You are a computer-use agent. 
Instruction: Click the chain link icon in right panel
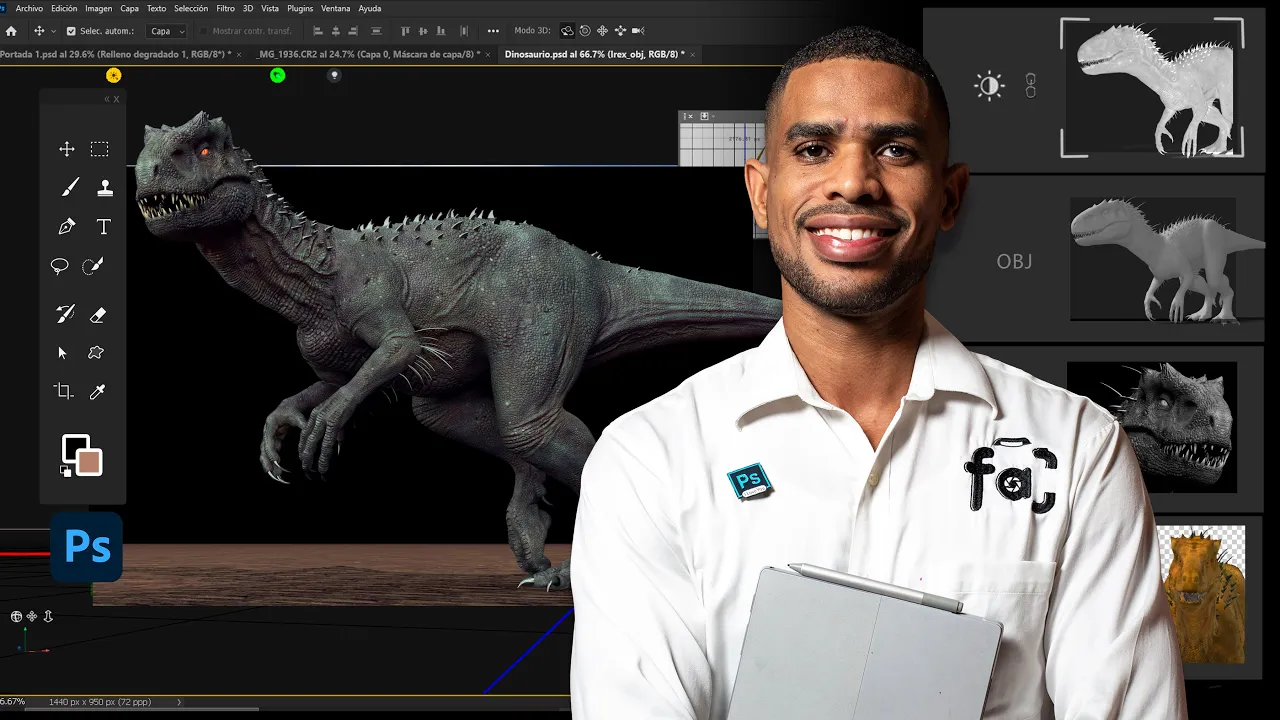coord(1030,86)
